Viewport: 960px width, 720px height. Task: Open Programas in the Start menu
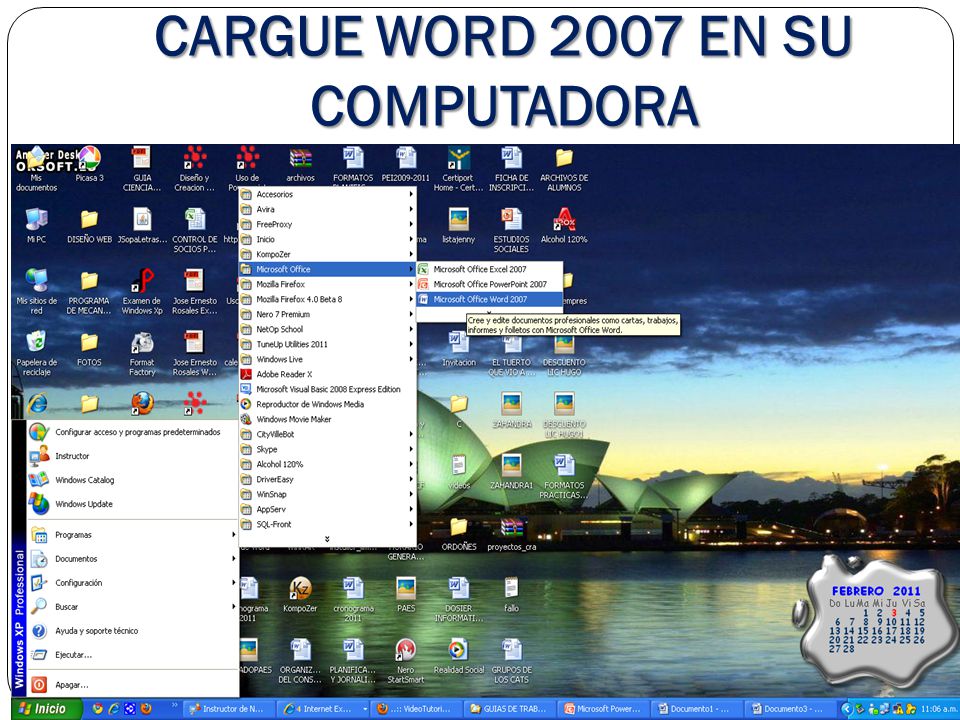click(x=132, y=534)
